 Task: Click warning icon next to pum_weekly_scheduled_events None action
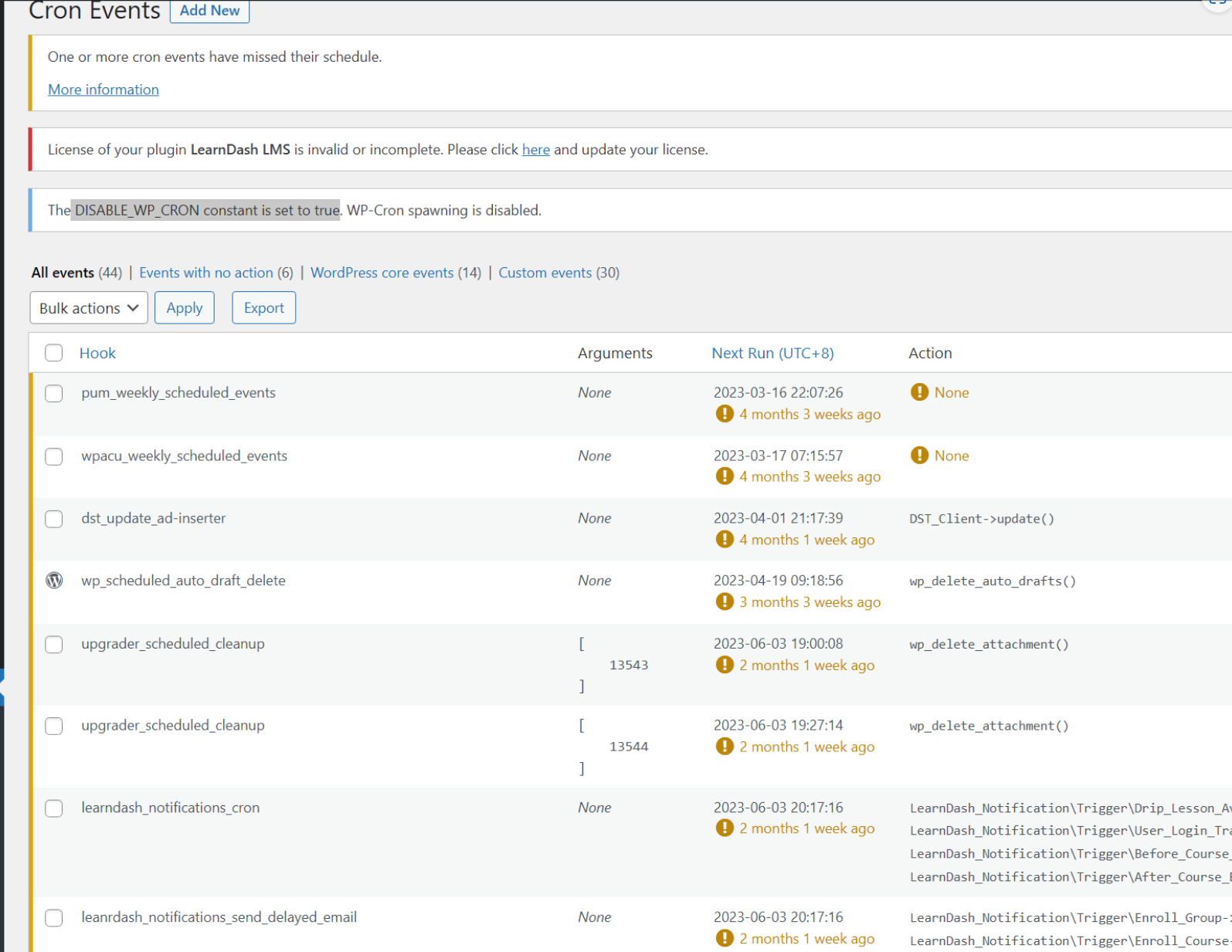tap(919, 392)
